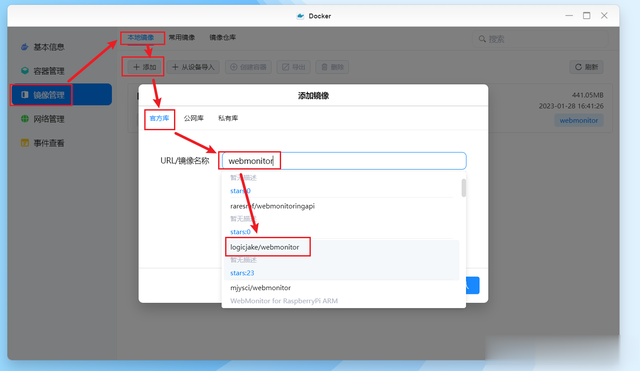640x371 pixels.
Task: Click the URL/镜像名称 input field
Action: [344, 161]
